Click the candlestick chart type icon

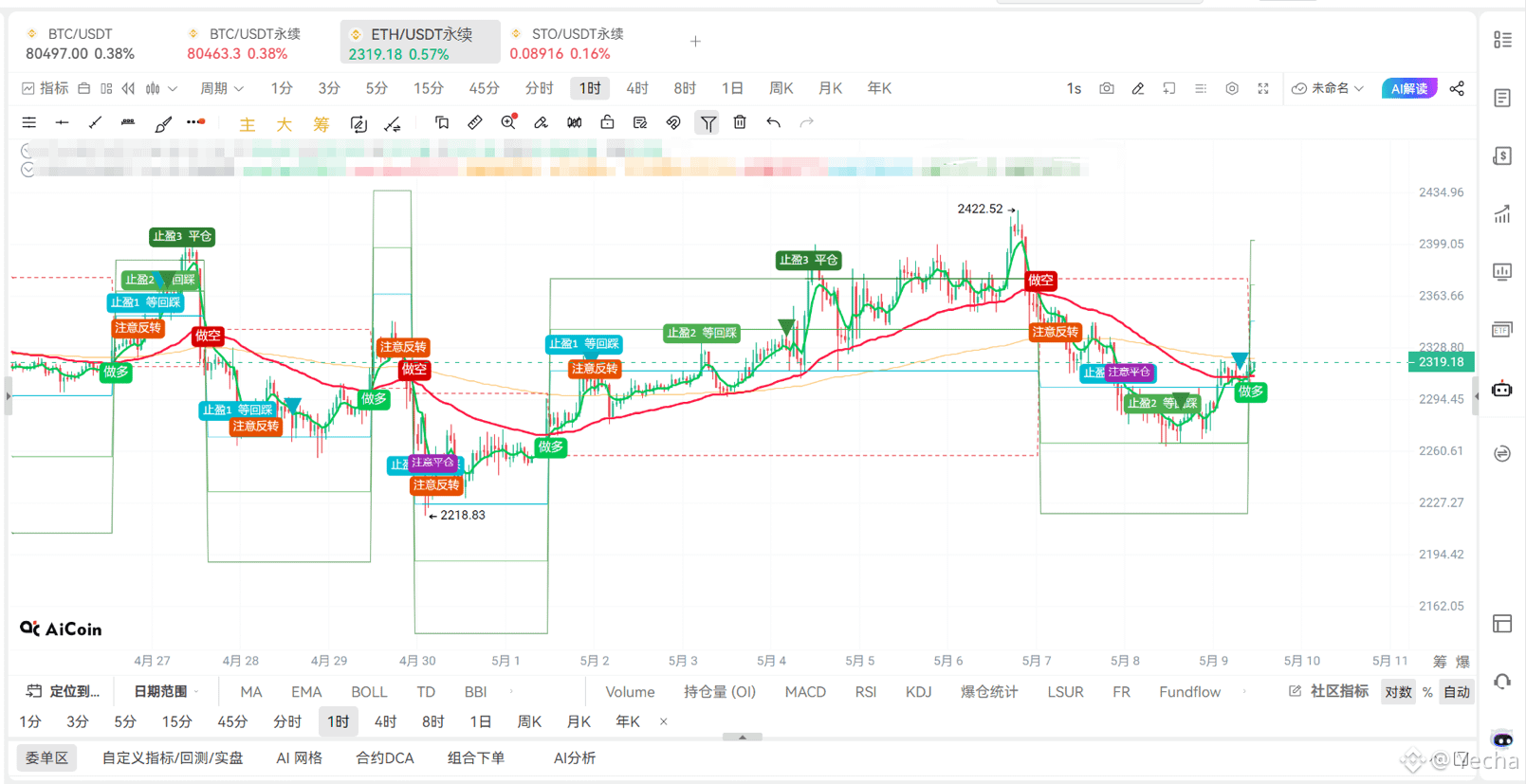pos(153,88)
